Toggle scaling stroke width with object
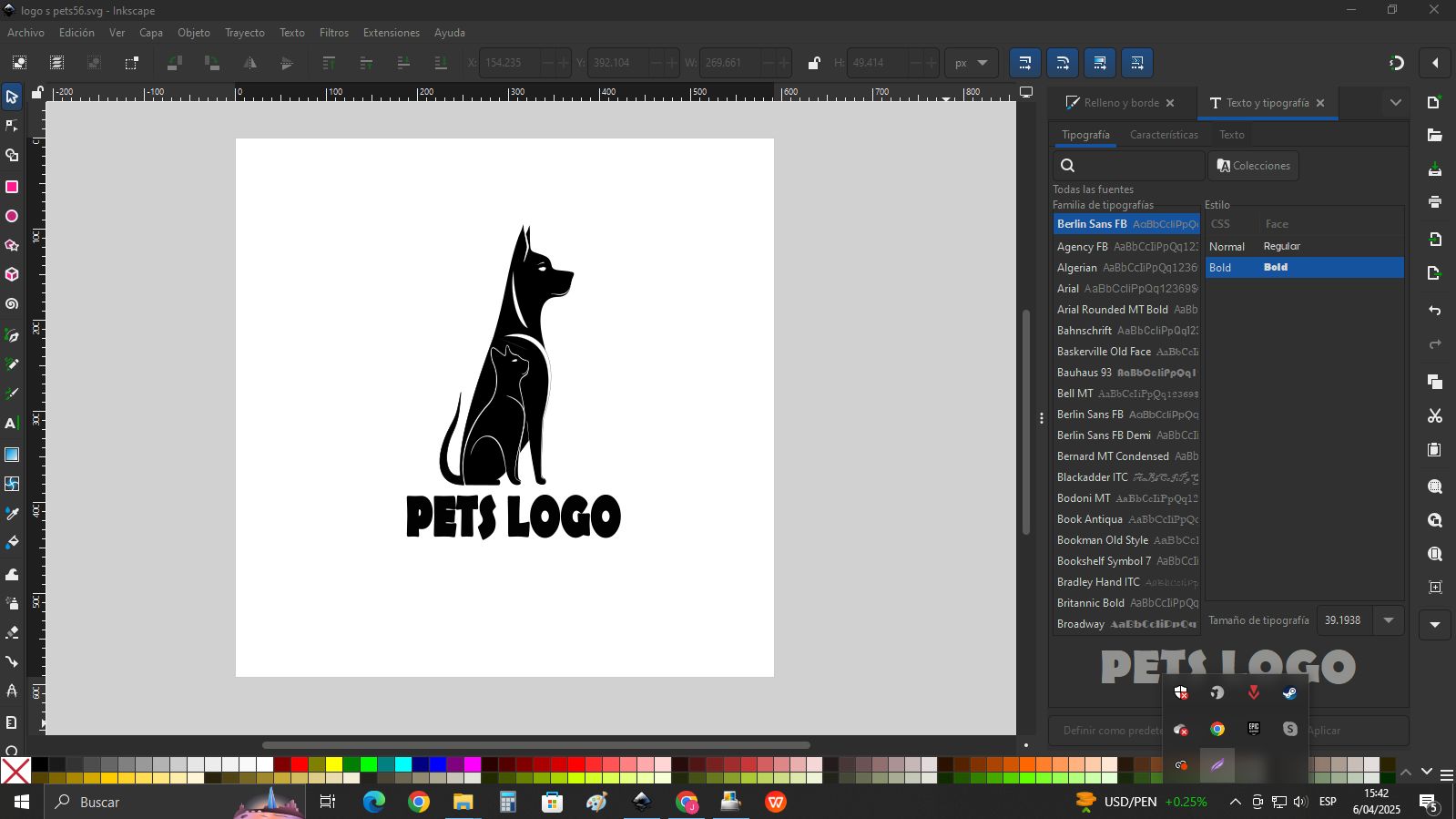The width and height of the screenshot is (1456, 819). [1025, 63]
